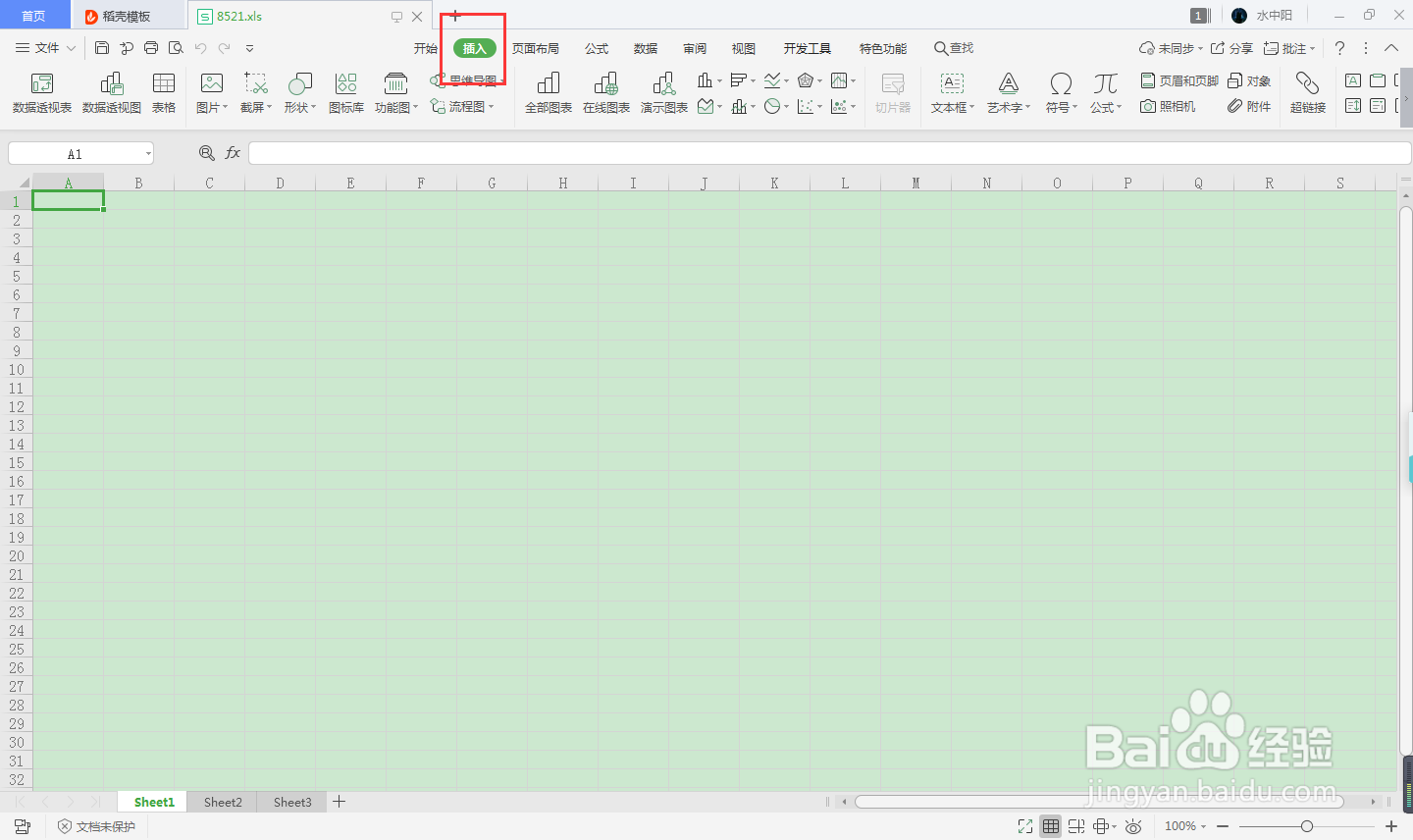Click the save icon in quick toolbar
1413x840 pixels.
click(x=102, y=48)
